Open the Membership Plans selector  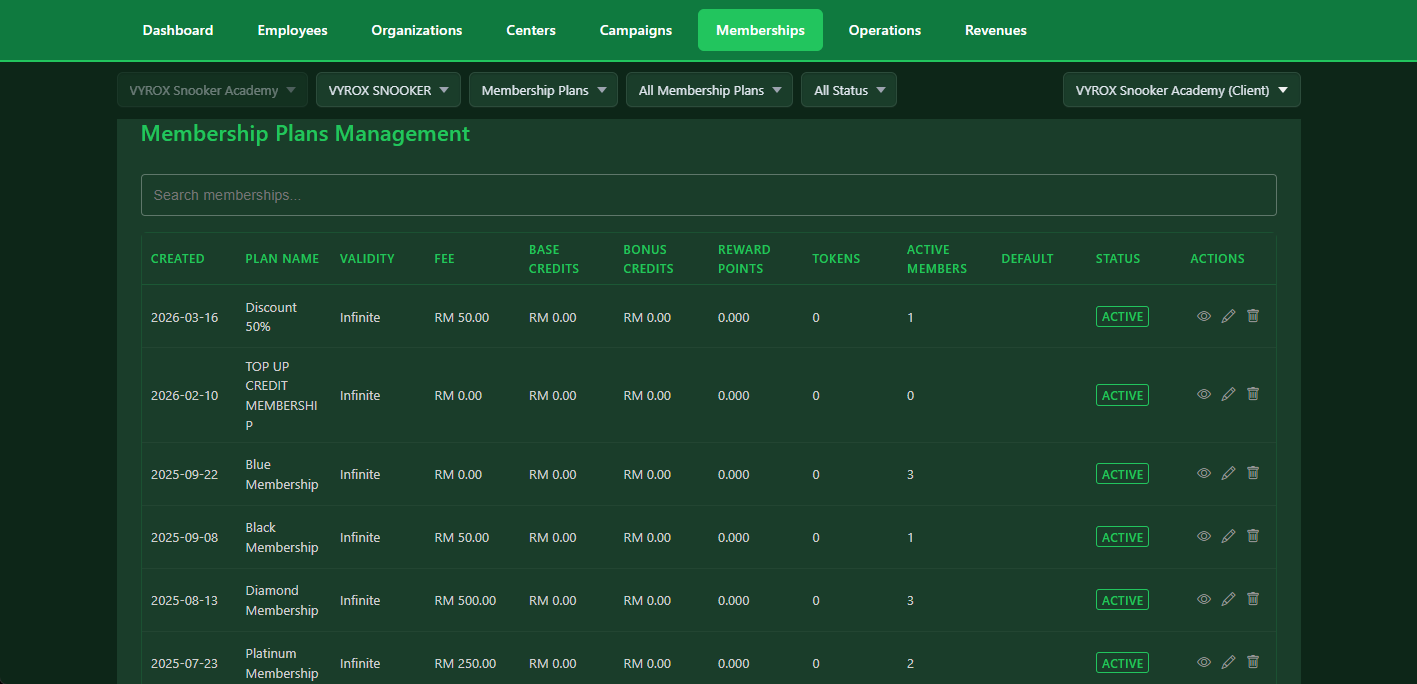pyautogui.click(x=543, y=89)
